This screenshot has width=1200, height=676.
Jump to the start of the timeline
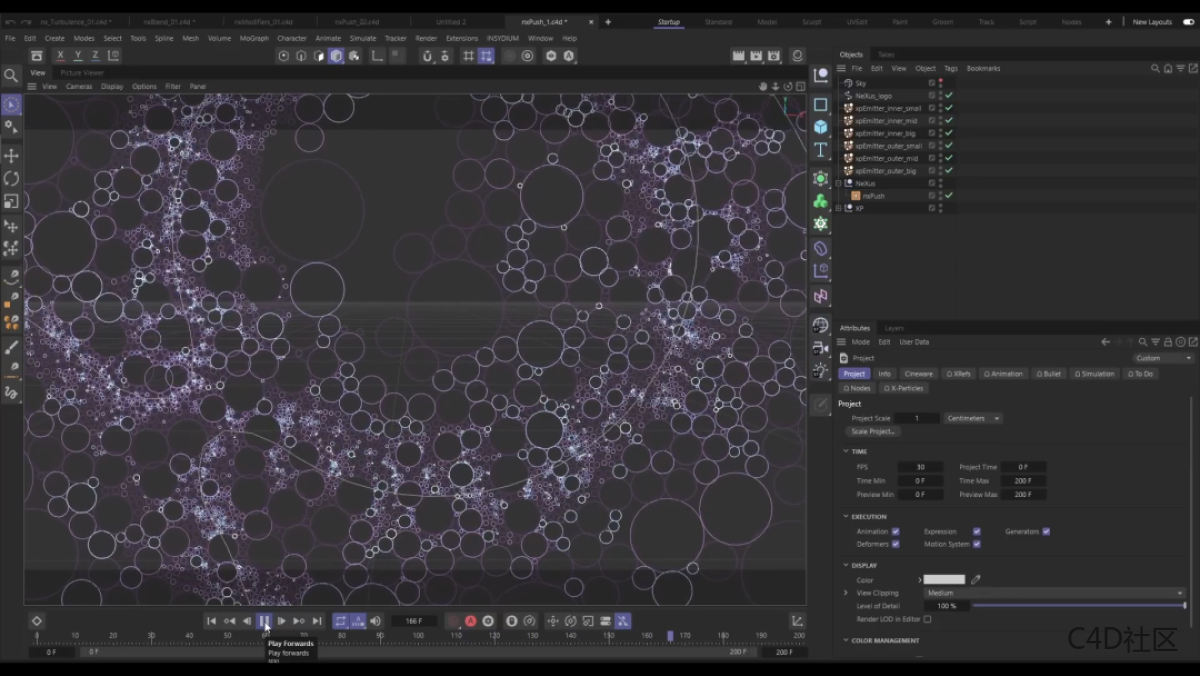[x=211, y=621]
